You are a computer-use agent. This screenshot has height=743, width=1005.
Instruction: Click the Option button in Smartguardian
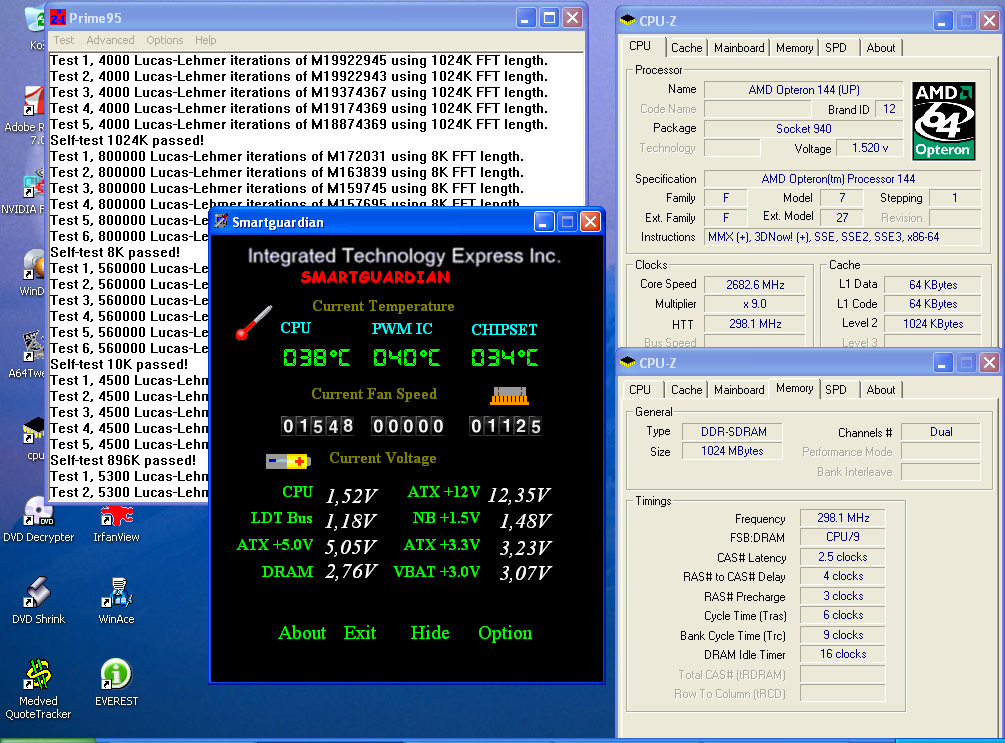click(x=505, y=633)
